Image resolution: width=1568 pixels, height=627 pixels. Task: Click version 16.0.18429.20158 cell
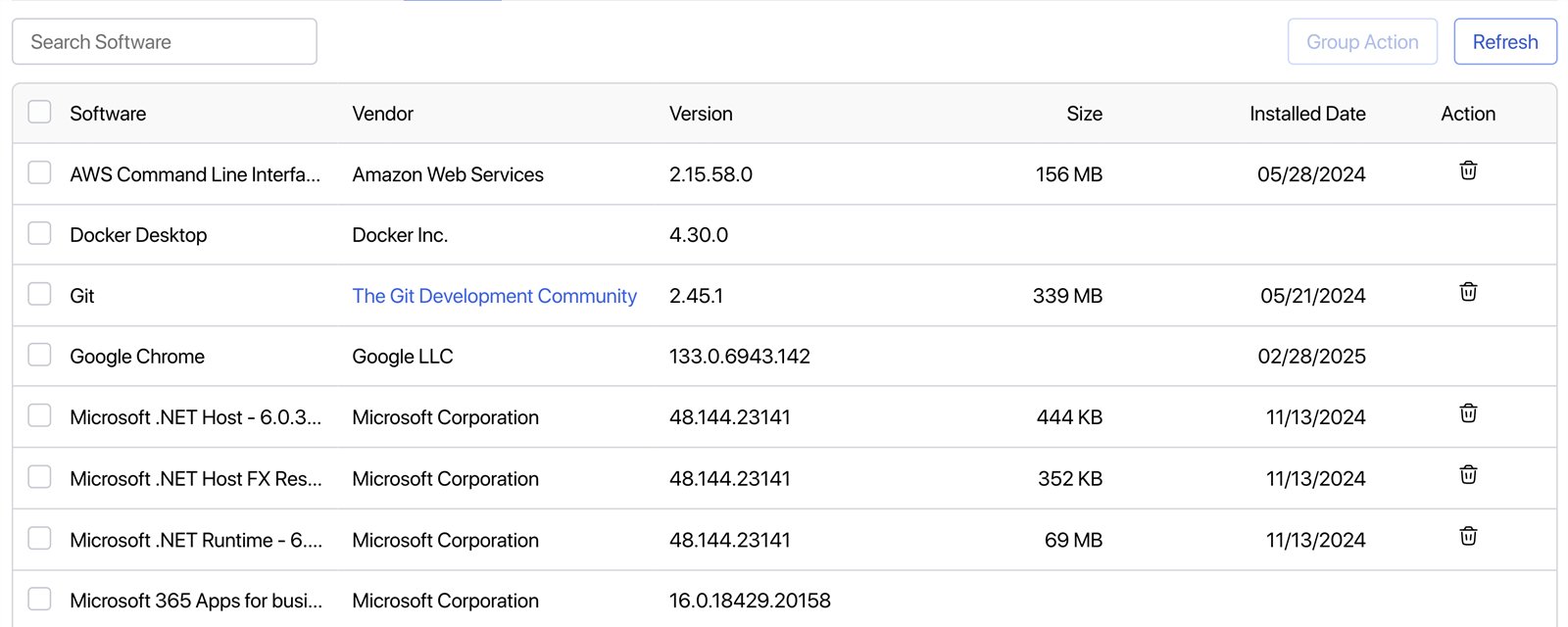point(750,601)
